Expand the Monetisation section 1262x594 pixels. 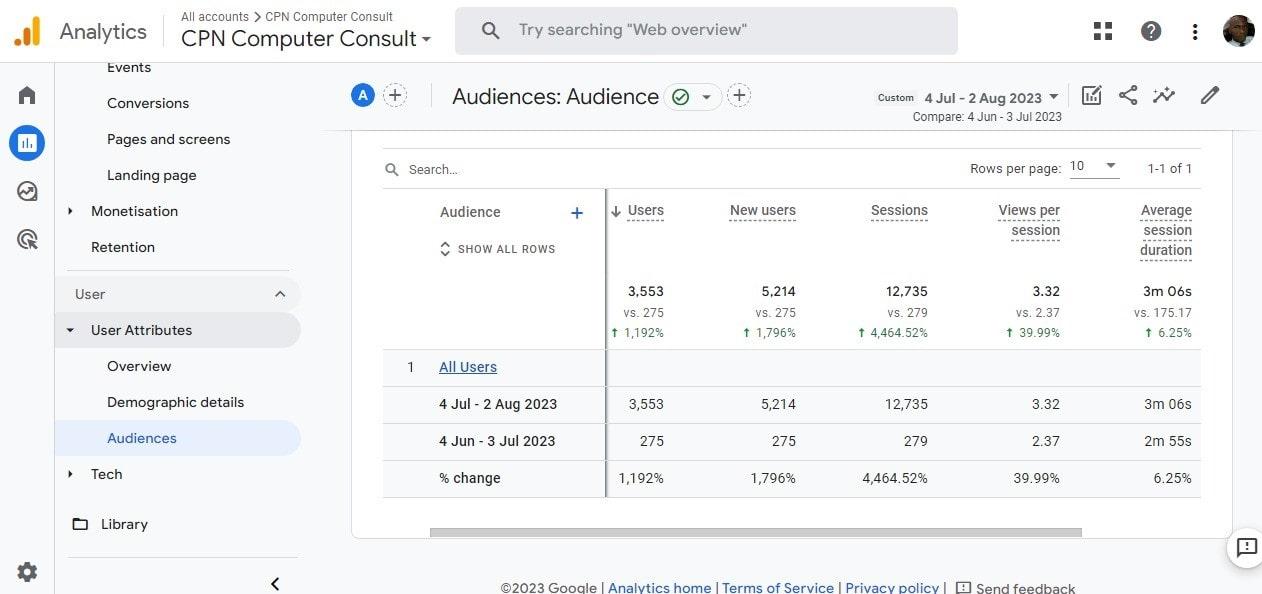70,211
